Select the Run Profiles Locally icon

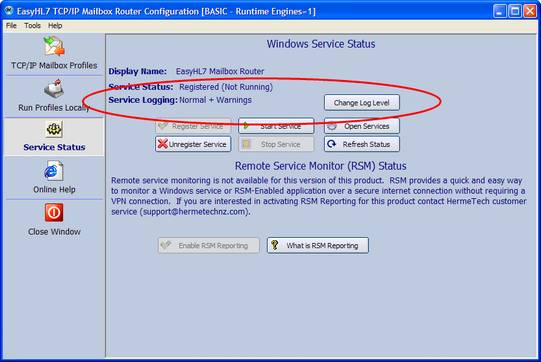(x=54, y=88)
